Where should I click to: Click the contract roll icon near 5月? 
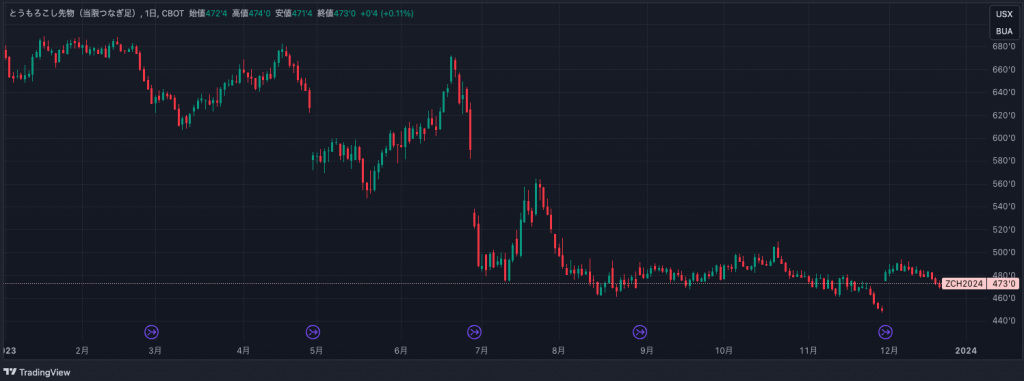[313, 332]
